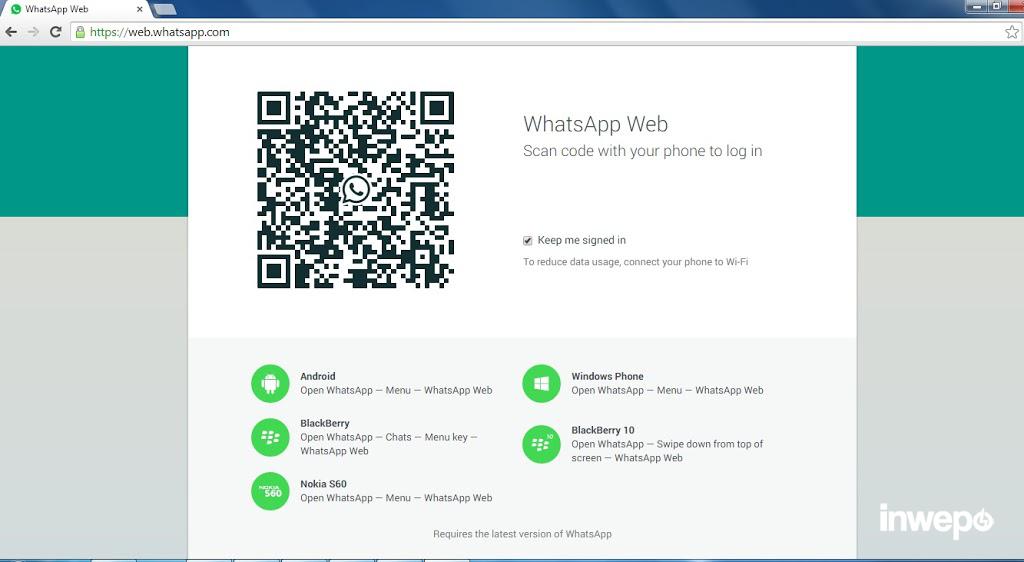Click the browser forward arrow
Image resolution: width=1024 pixels, height=562 pixels.
click(33, 32)
